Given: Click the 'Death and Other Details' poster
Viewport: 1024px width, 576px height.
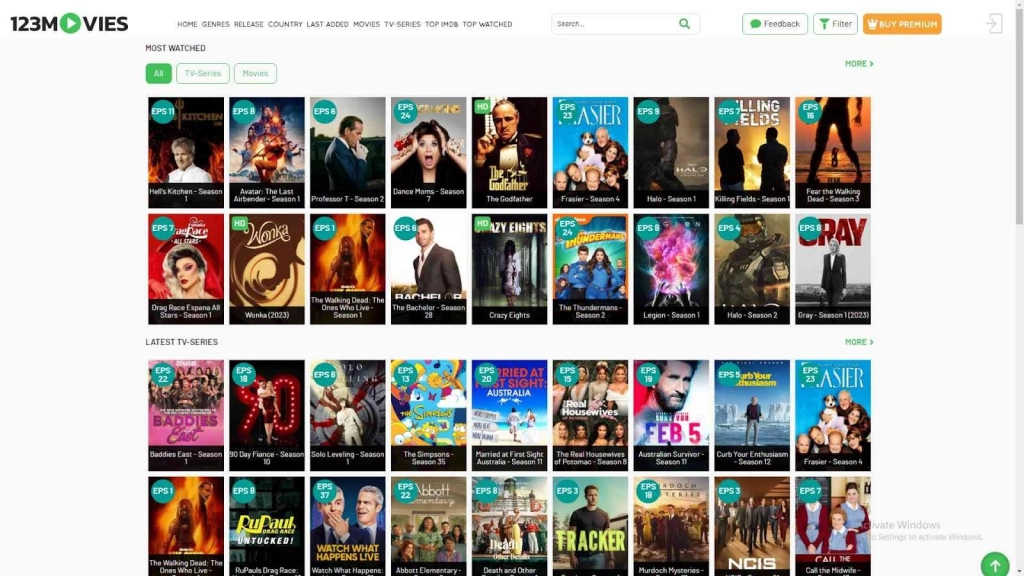Looking at the screenshot, I should [x=509, y=526].
